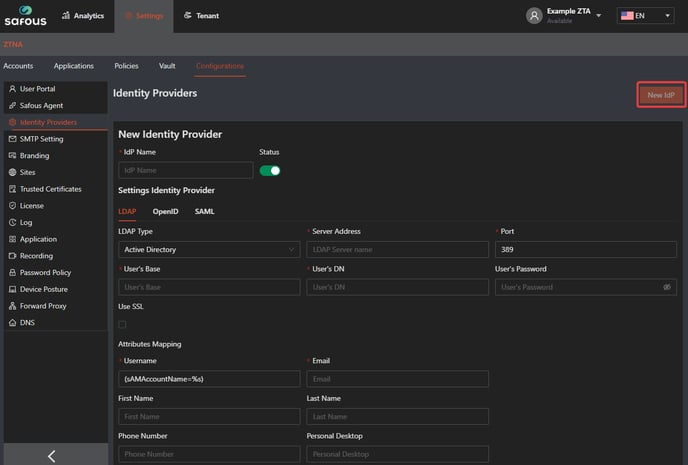Click the SMTP Setting envelope icon
This screenshot has width=688, height=465.
(12, 139)
